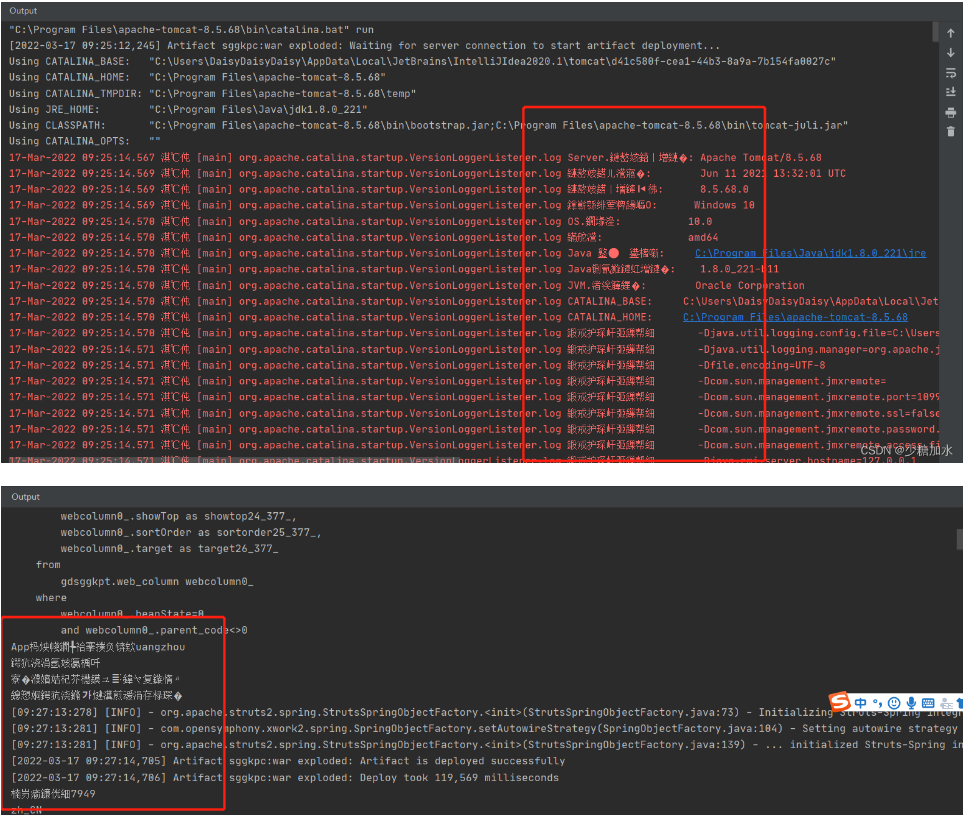964x828 pixels.
Task: Select the bottom panel's Output tab
Action: pyautogui.click(x=25, y=497)
